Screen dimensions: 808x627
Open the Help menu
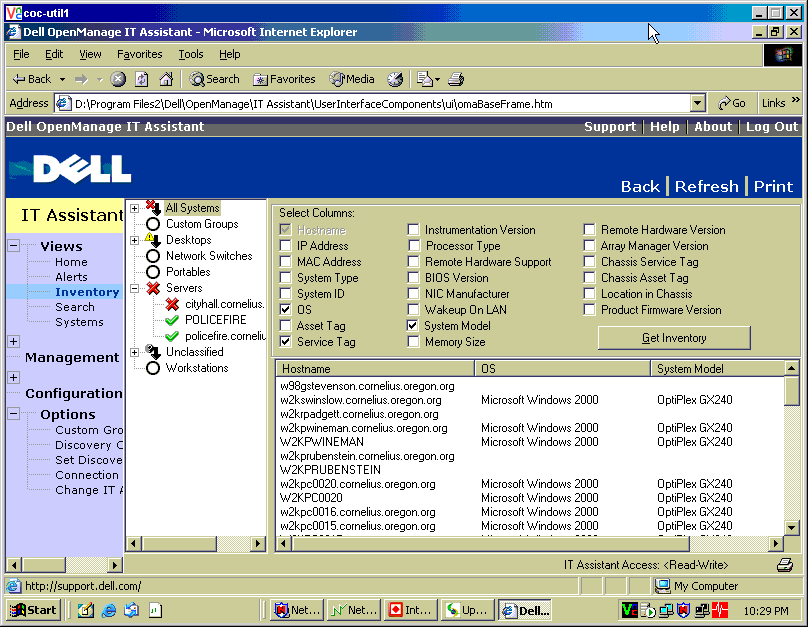coord(229,54)
